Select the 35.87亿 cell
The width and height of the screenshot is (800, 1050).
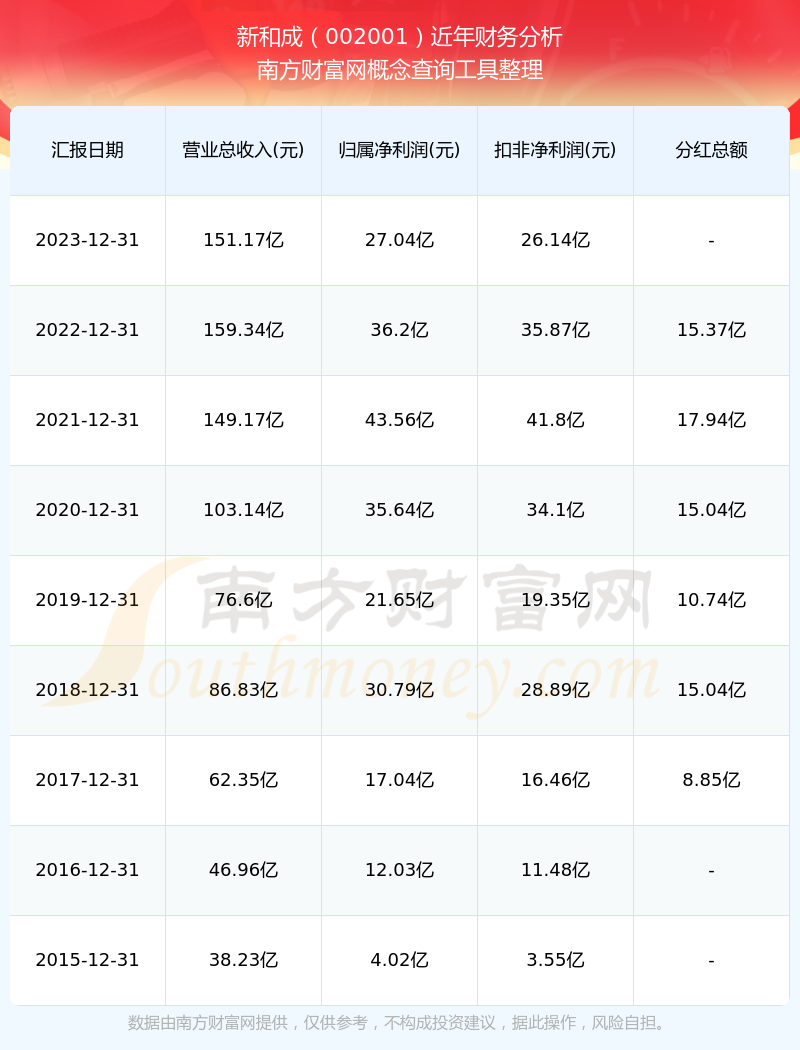point(556,330)
